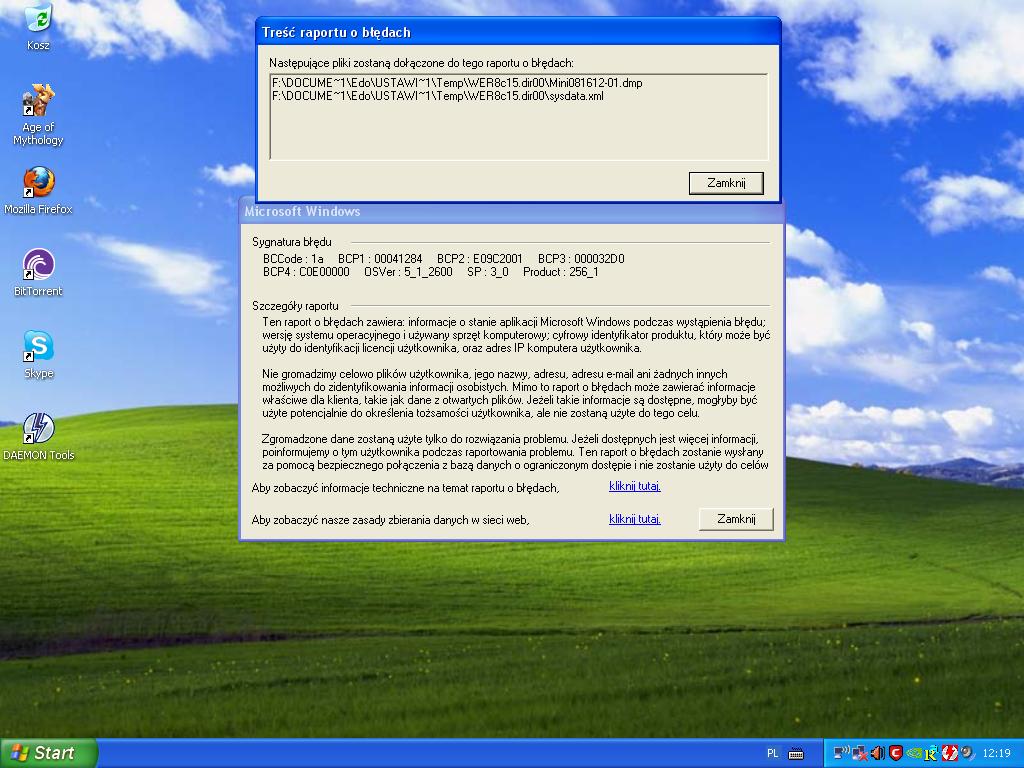Click the red lightning tray icon

(949, 753)
